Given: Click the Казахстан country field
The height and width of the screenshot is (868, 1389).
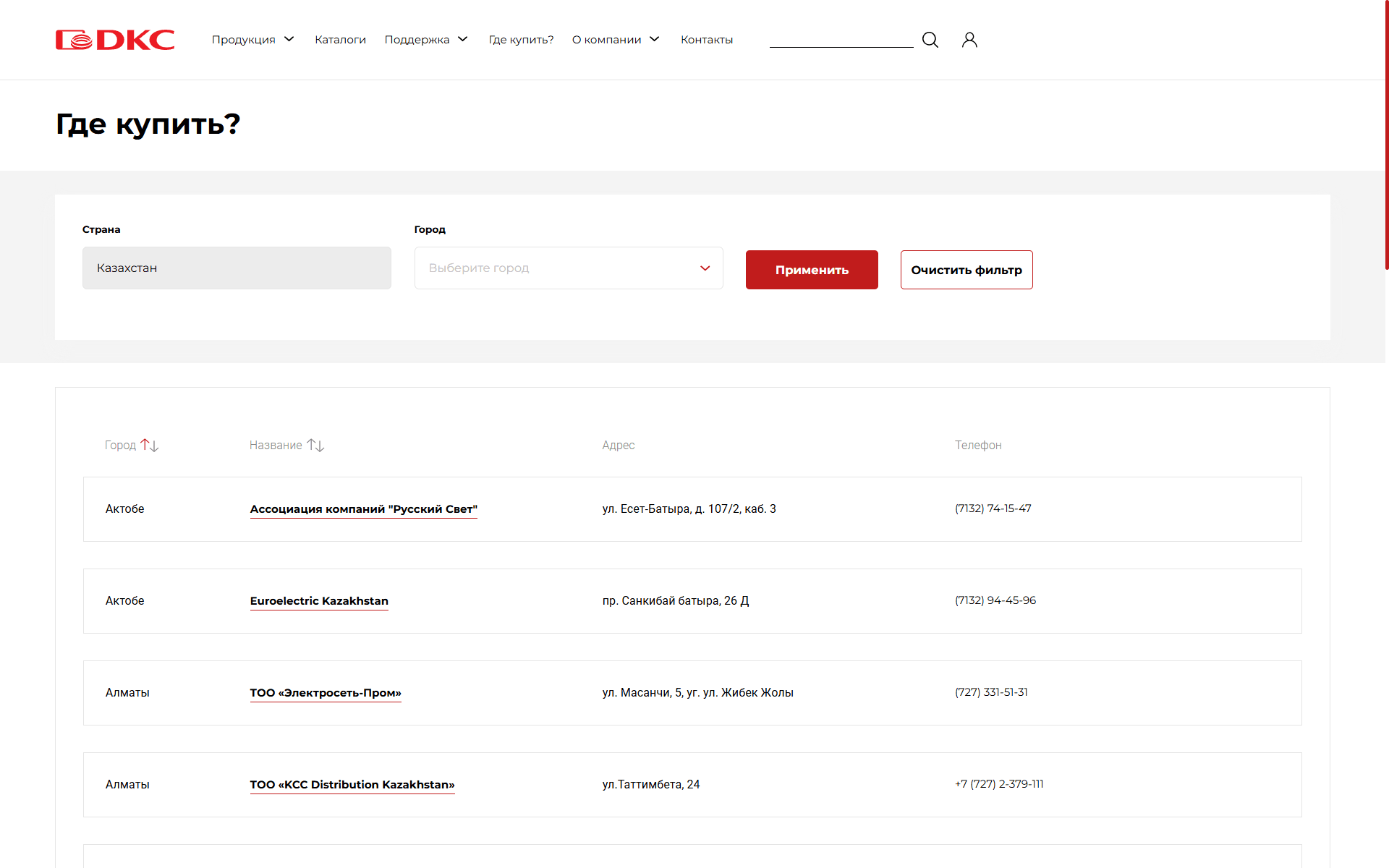Looking at the screenshot, I should pyautogui.click(x=237, y=268).
